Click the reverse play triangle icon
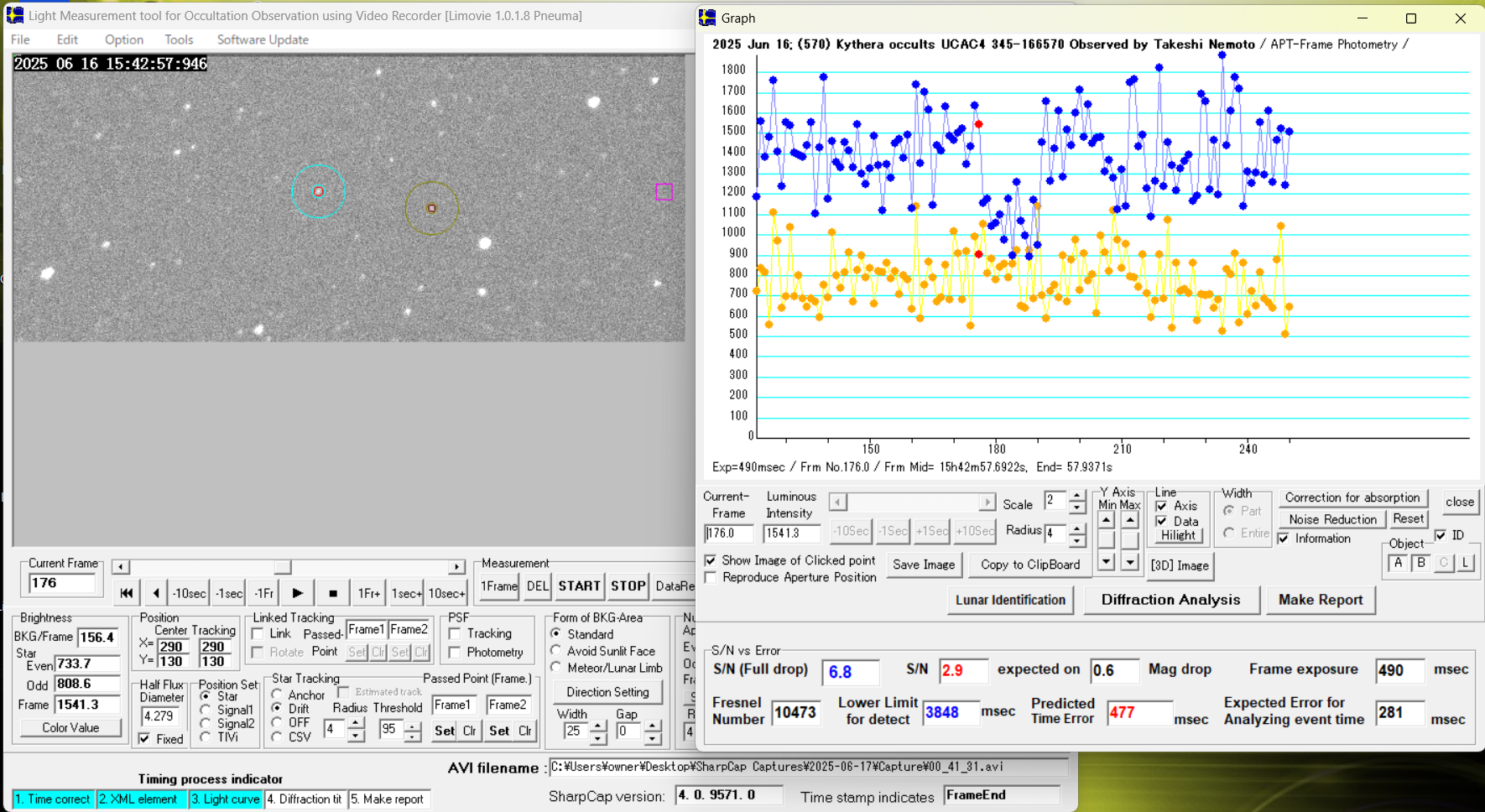Screen dimensions: 1485x812 click(x=156, y=593)
